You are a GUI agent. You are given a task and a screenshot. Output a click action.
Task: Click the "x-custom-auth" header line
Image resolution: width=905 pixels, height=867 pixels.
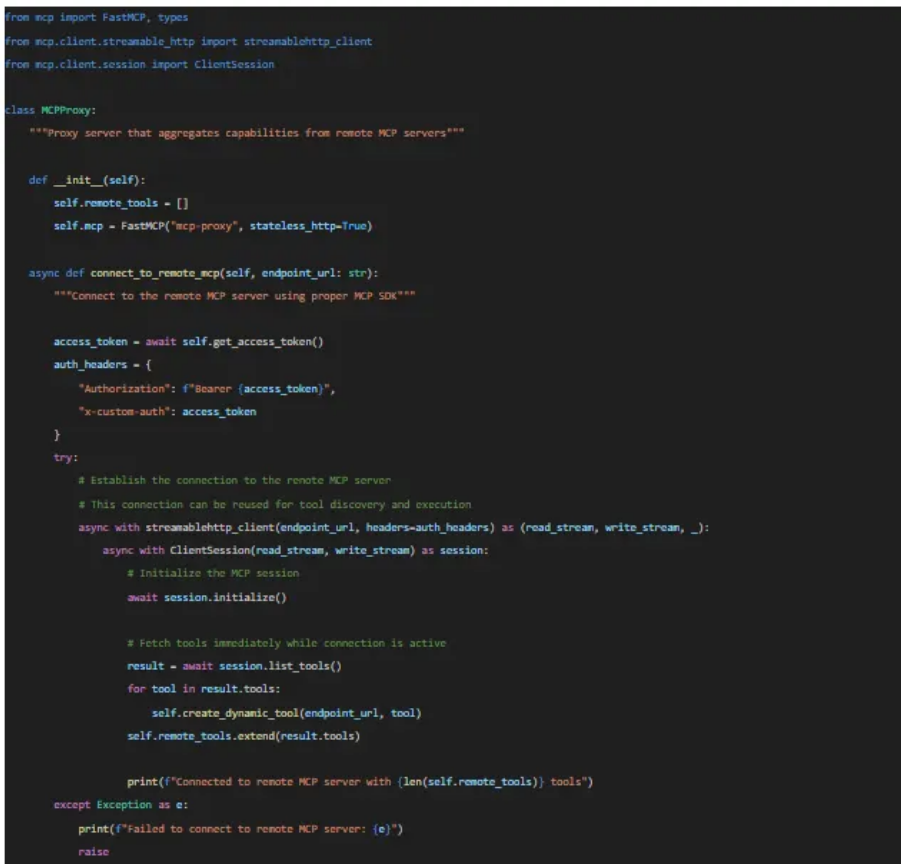click(167, 411)
